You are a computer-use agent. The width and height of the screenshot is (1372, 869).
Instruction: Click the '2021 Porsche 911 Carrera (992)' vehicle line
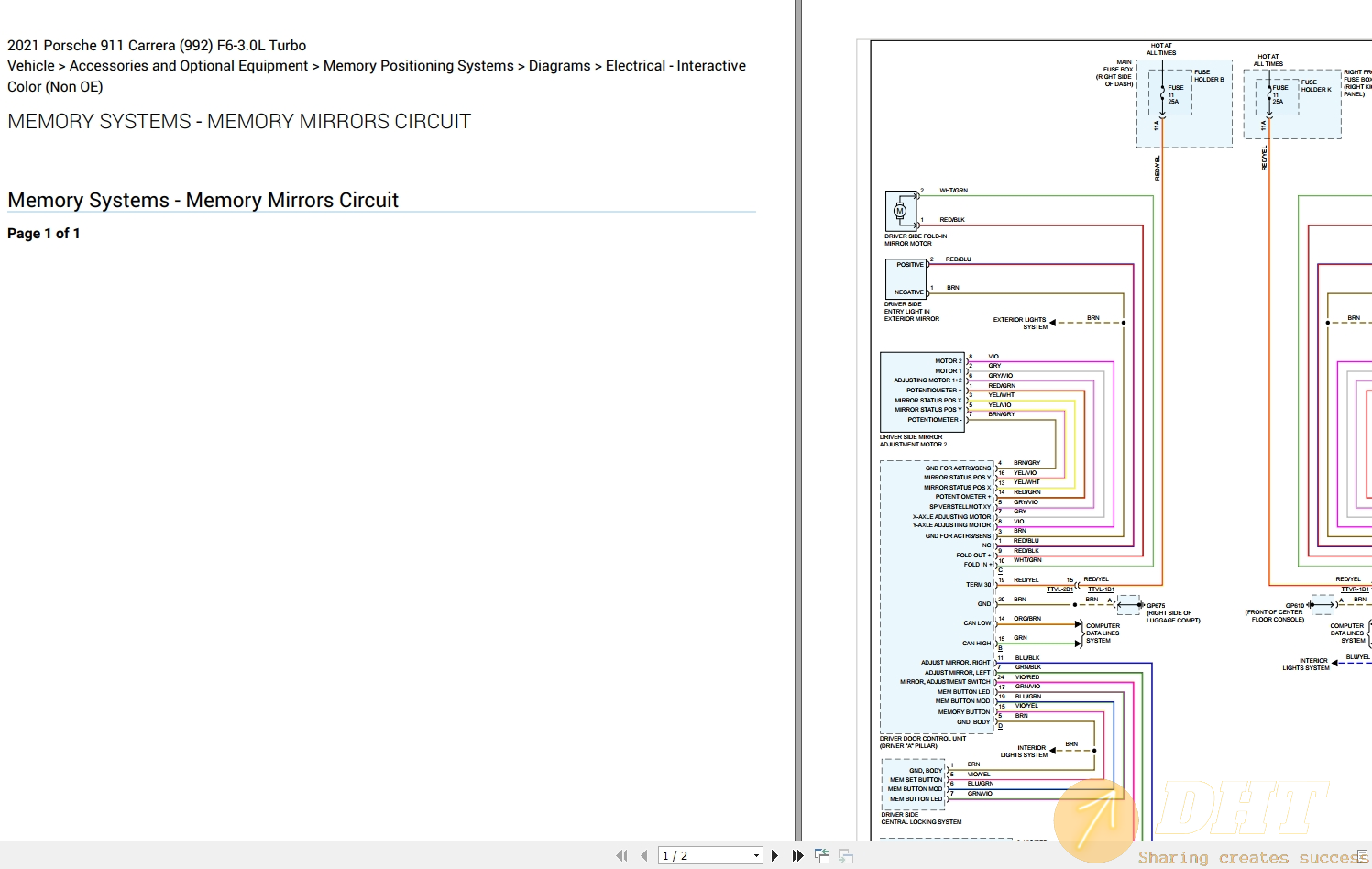coord(157,45)
